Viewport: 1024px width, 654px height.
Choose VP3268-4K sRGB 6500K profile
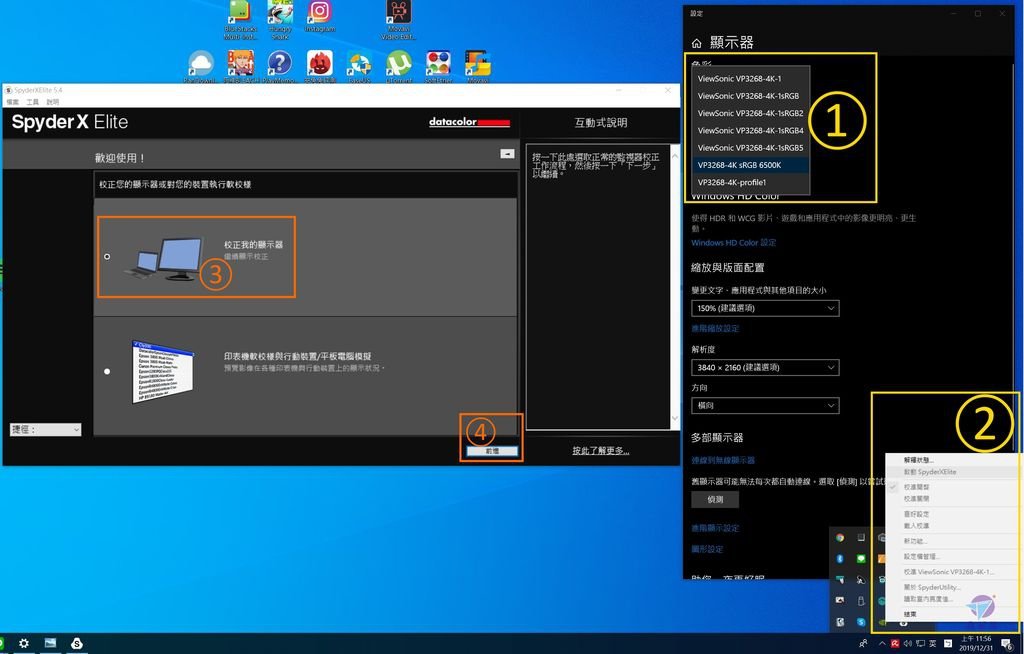[751, 165]
